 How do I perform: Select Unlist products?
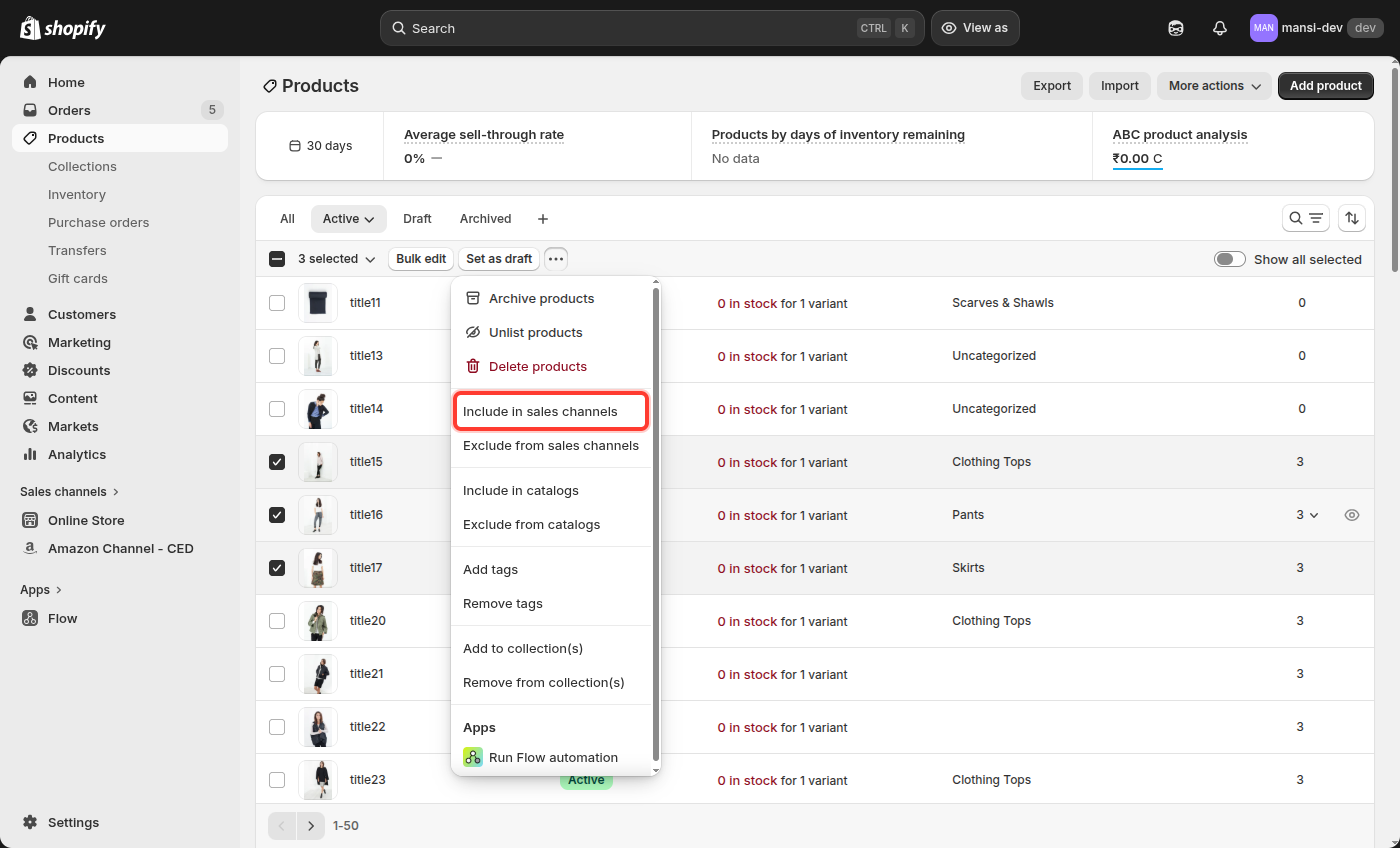(552, 333)
